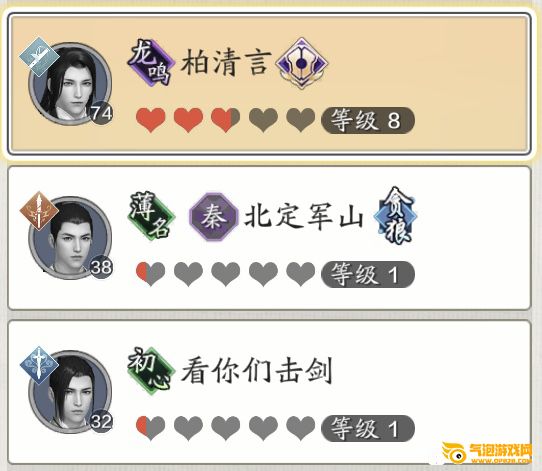Click the 薄名 green title badge
The width and height of the screenshot is (542, 471).
(151, 216)
